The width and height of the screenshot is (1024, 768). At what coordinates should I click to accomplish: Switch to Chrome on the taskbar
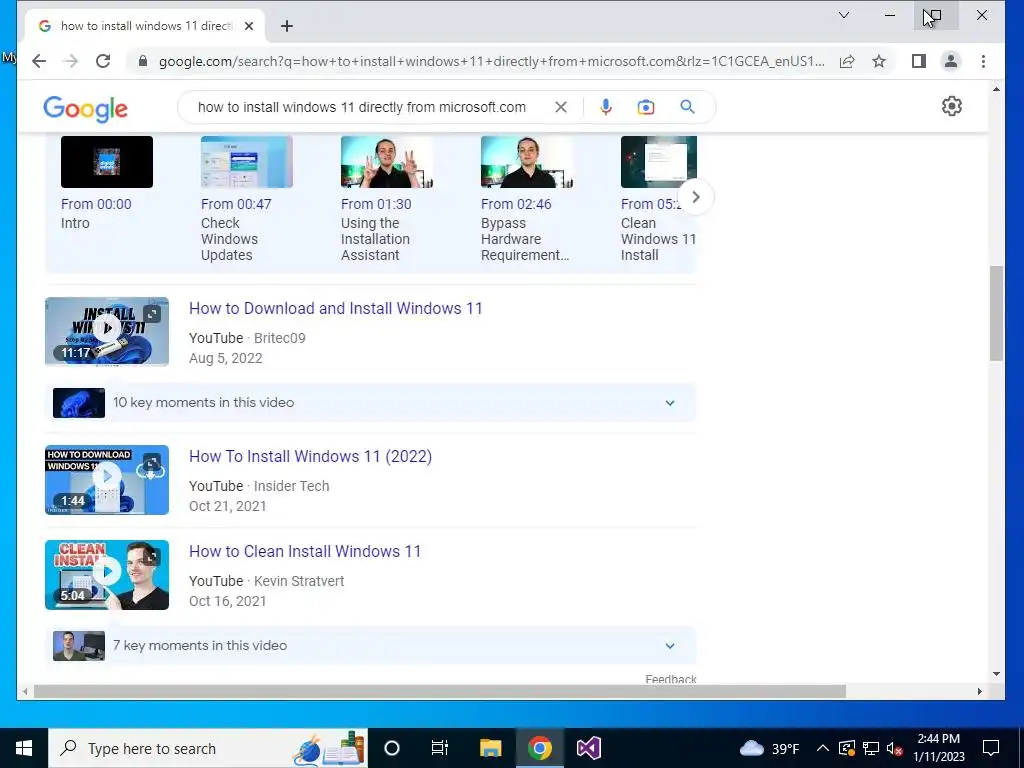tap(539, 748)
